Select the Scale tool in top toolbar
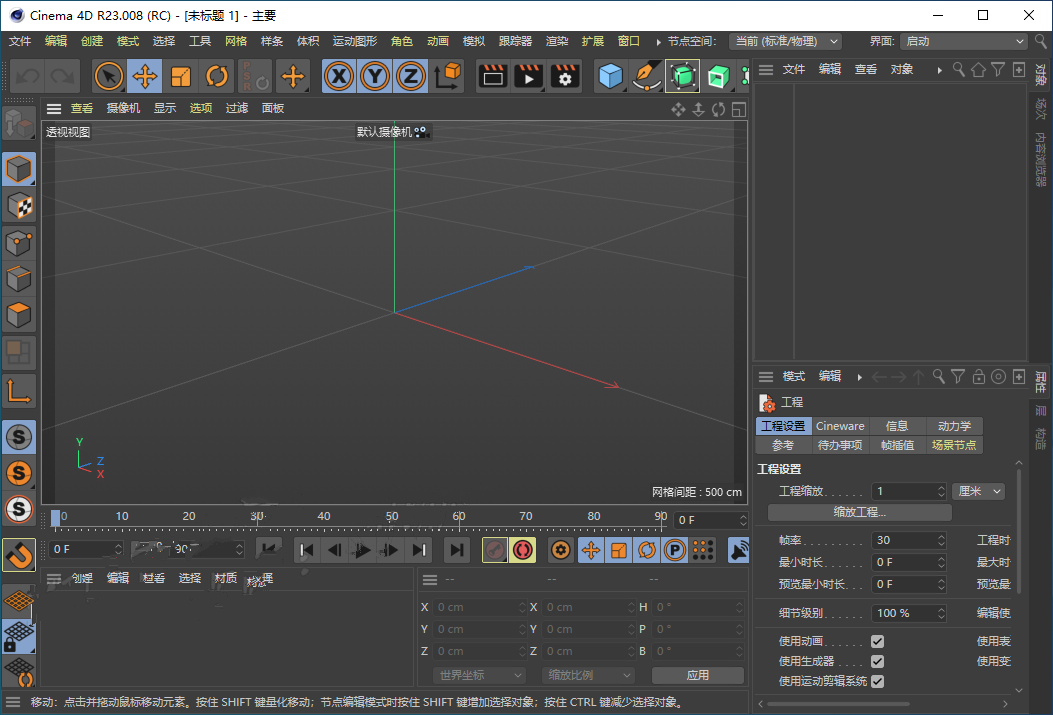The height and width of the screenshot is (715, 1053). 181,77
